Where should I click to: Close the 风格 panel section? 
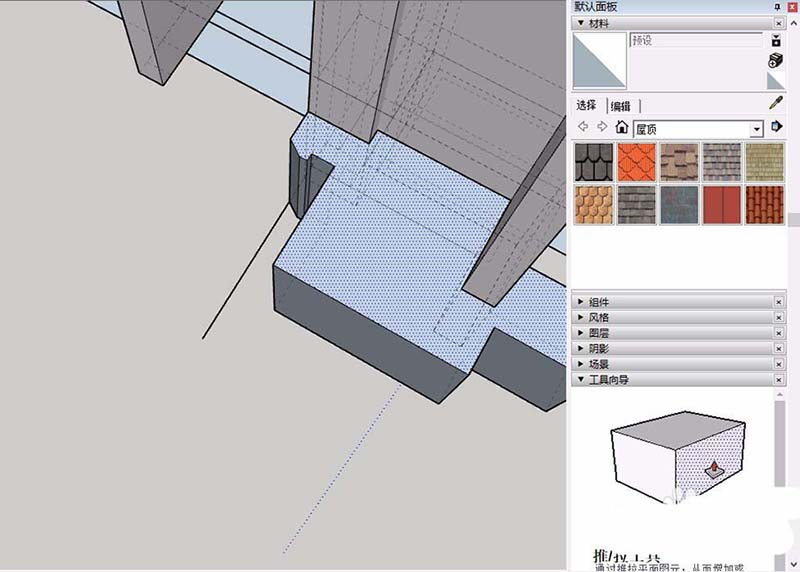[779, 317]
